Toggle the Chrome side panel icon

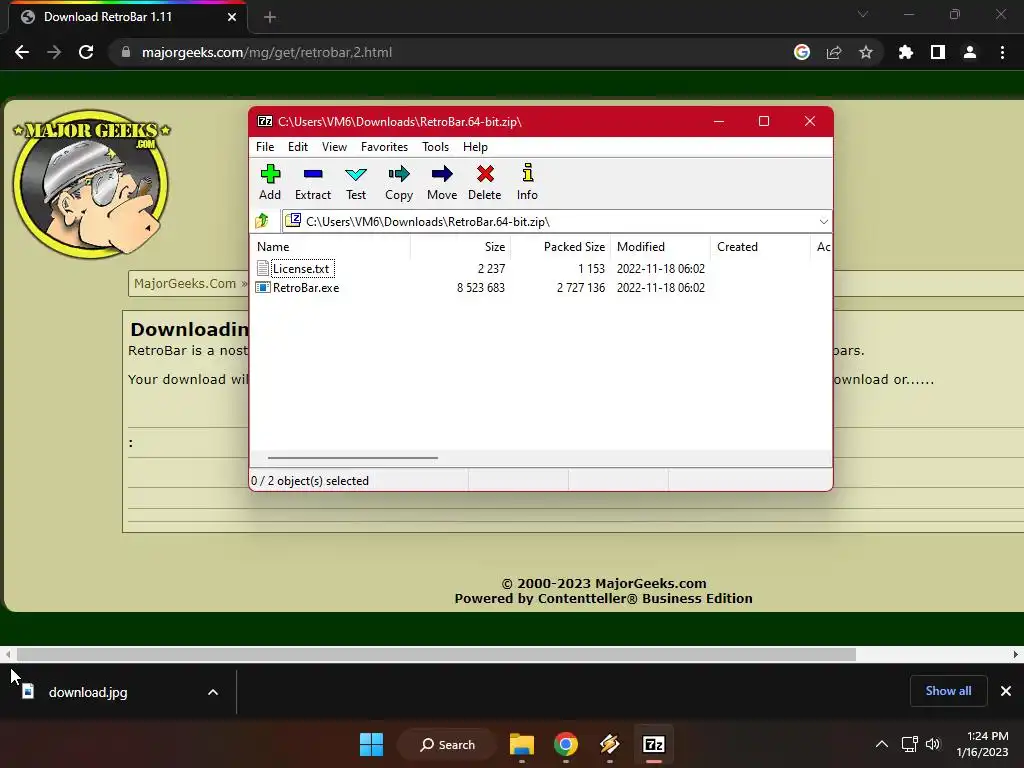click(938, 52)
